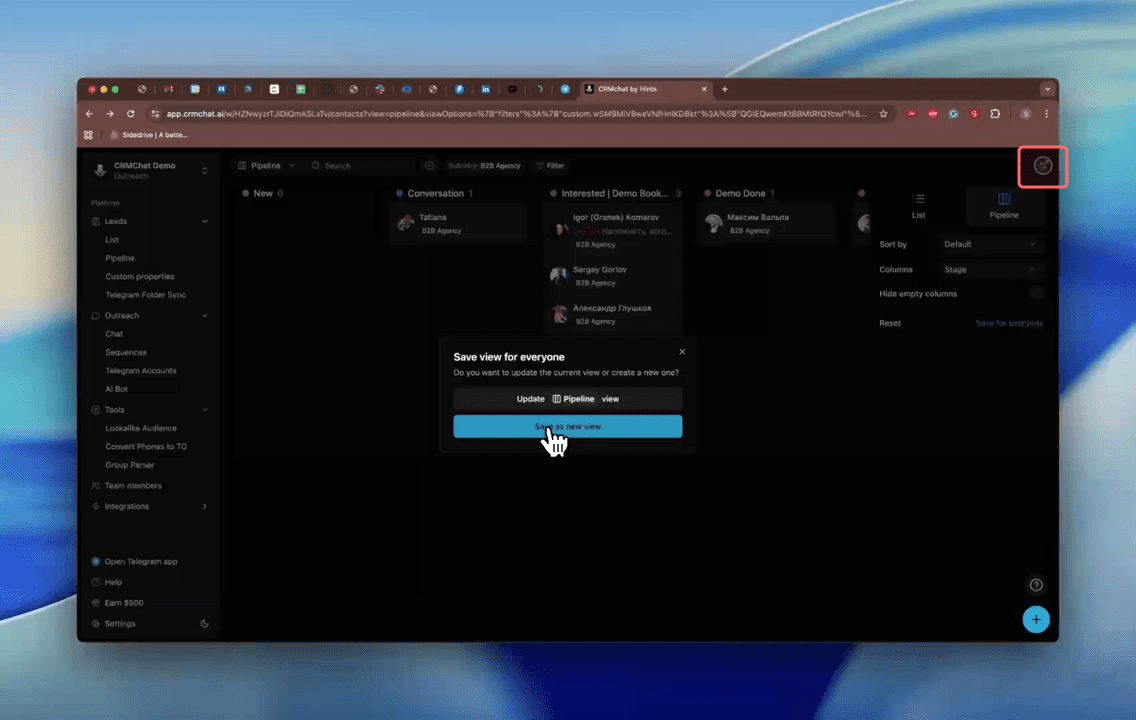This screenshot has width=1136, height=720.
Task: Open Lookalike Audience tool
Action: click(141, 429)
